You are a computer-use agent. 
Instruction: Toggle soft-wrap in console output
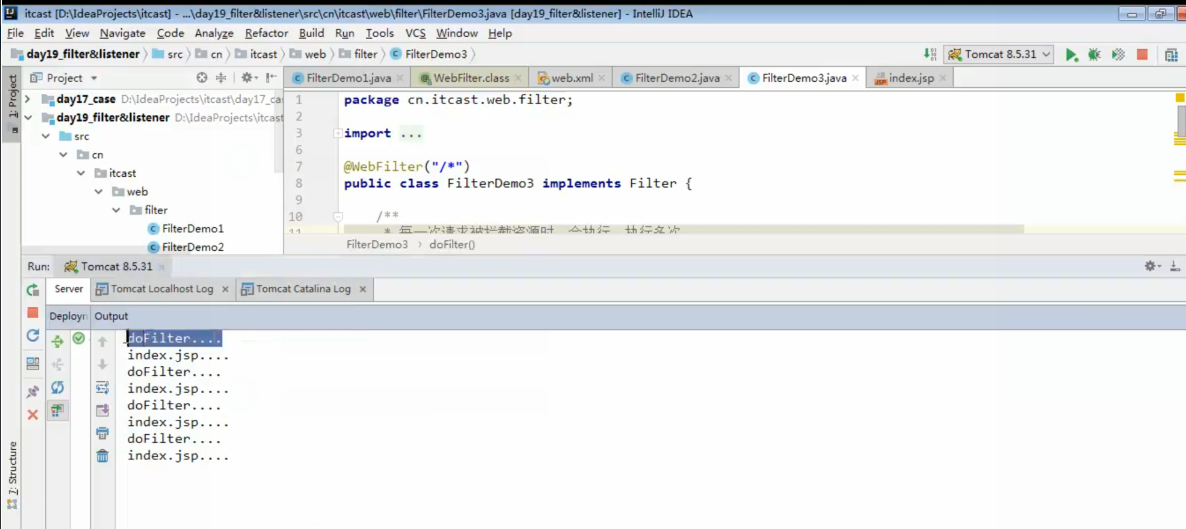pyautogui.click(x=103, y=387)
